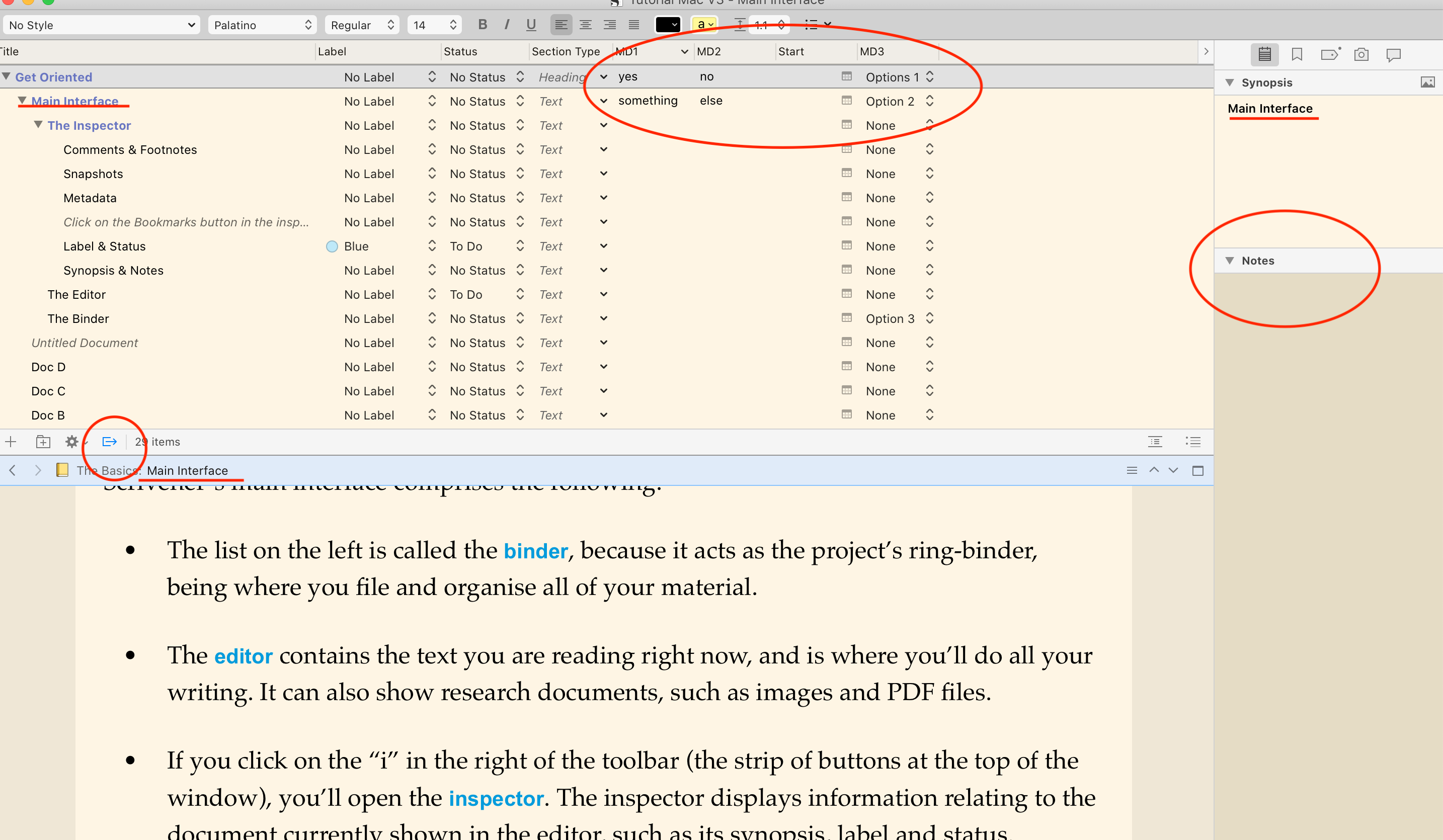Center align text
This screenshot has height=840, width=1443.
click(585, 25)
